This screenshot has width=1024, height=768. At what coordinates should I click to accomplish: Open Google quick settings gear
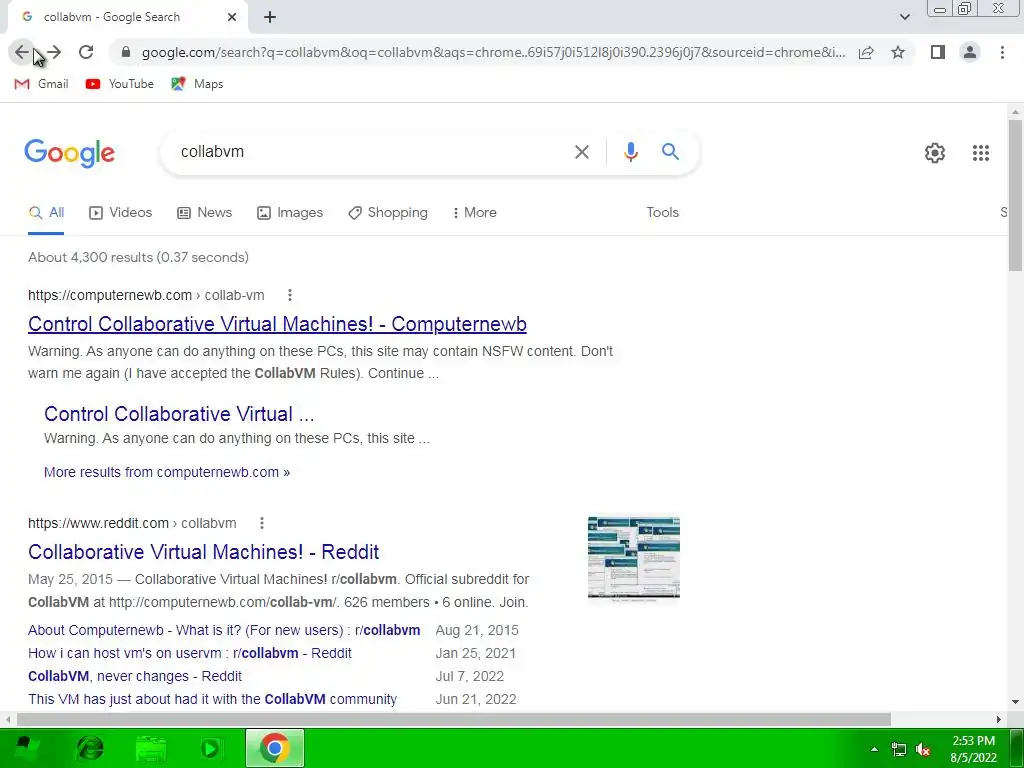[935, 153]
